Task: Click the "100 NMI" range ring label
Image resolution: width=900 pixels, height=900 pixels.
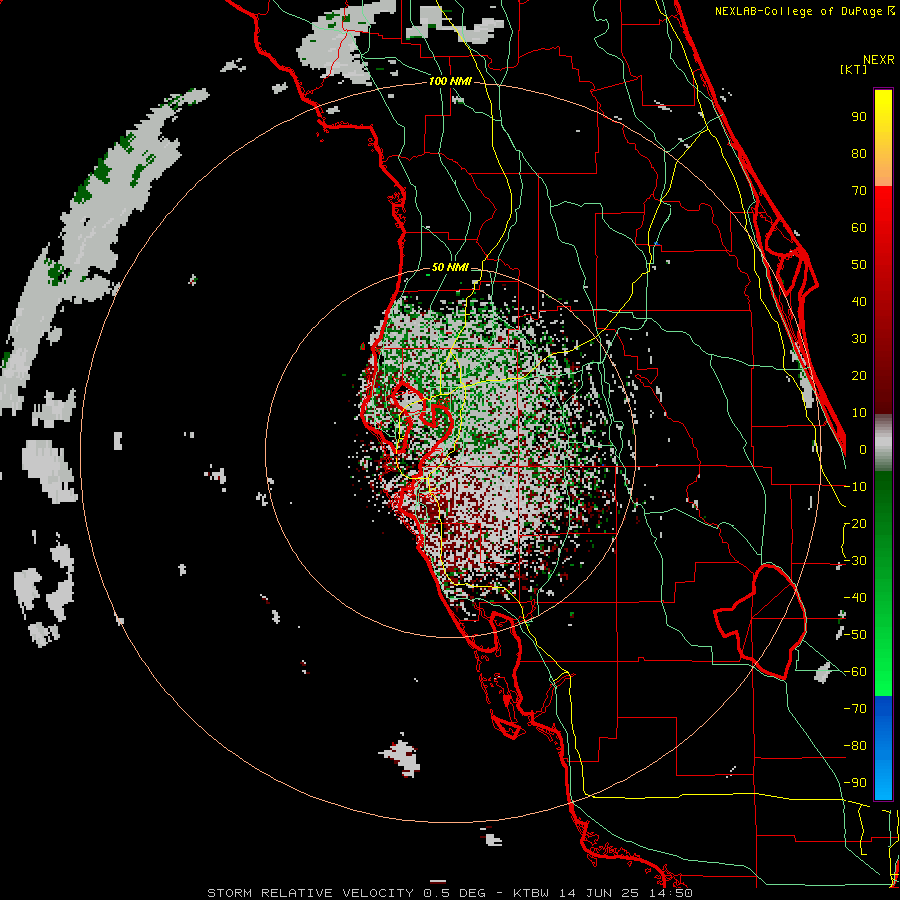Action: pos(450,81)
